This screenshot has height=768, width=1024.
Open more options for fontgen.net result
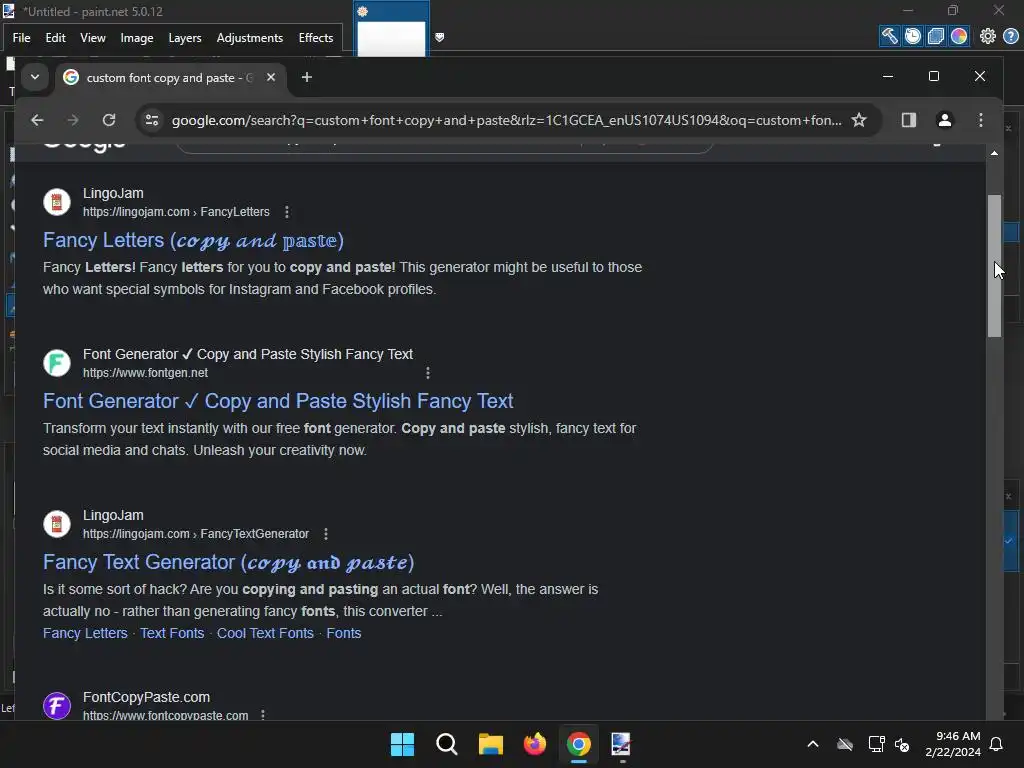click(428, 373)
